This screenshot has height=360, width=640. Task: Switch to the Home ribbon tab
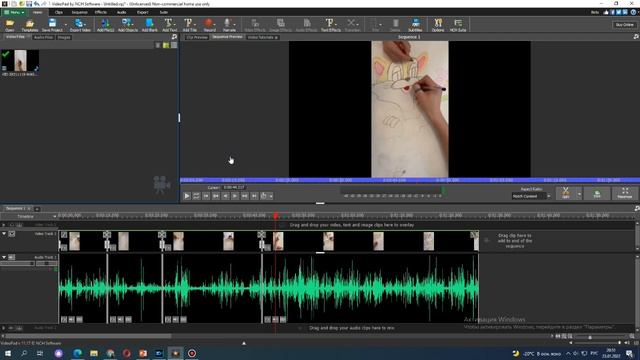[38, 12]
